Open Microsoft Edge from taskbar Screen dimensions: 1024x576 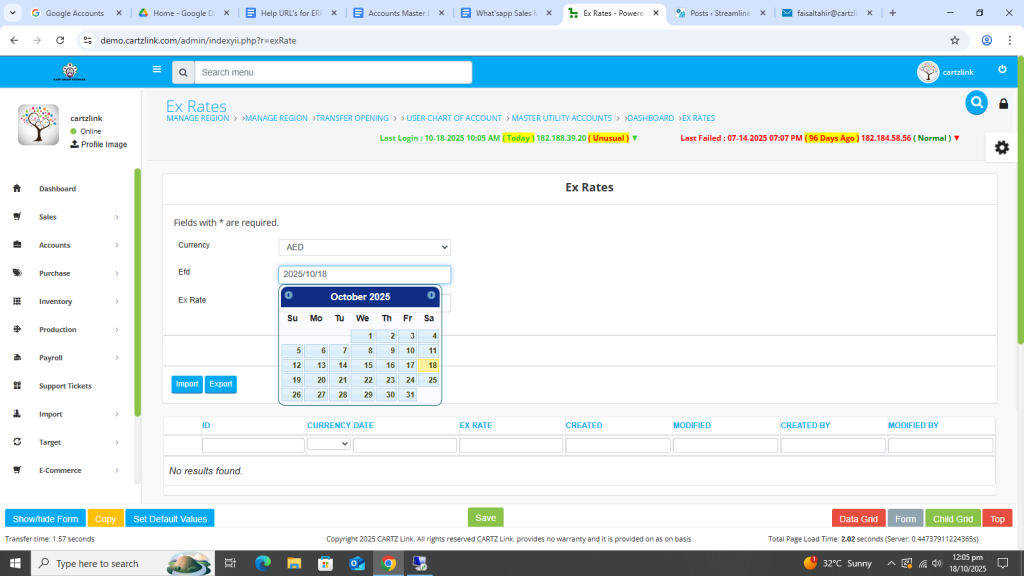coord(263,563)
